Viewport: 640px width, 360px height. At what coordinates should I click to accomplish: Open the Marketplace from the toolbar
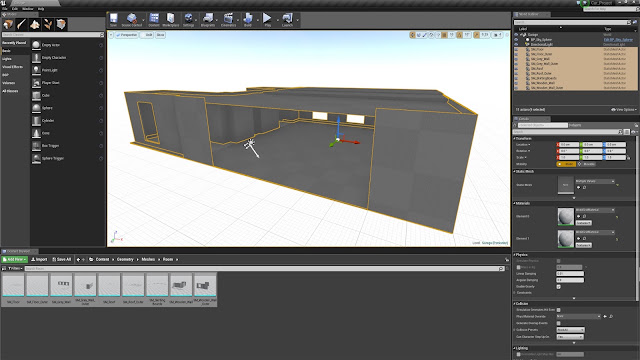[x=171, y=20]
